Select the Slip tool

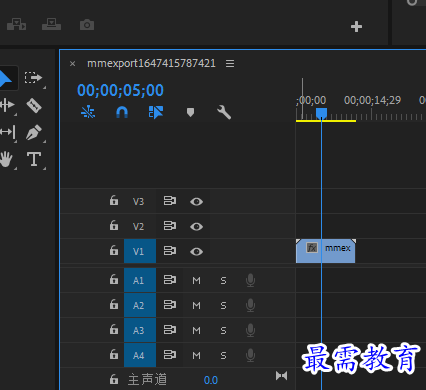click(x=7, y=132)
